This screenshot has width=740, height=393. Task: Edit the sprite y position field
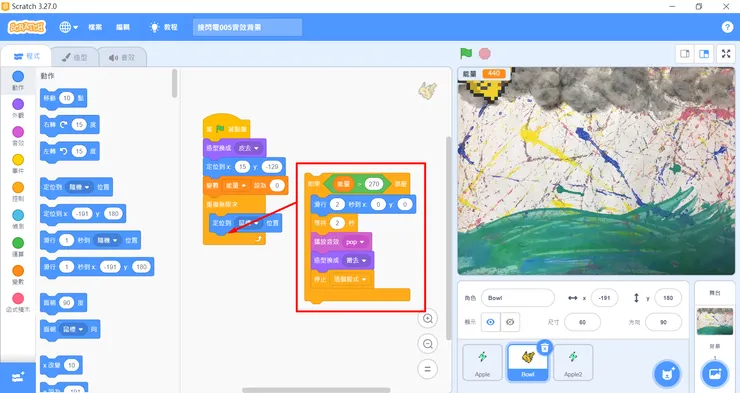tap(668, 298)
